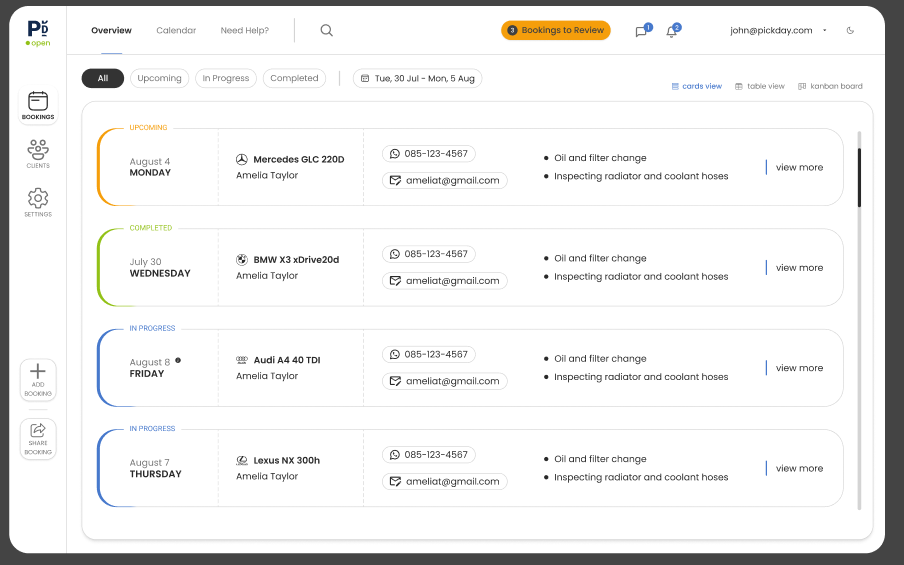Screen dimensions: 904x565
Task: Switch to cards view
Action: click(x=696, y=86)
